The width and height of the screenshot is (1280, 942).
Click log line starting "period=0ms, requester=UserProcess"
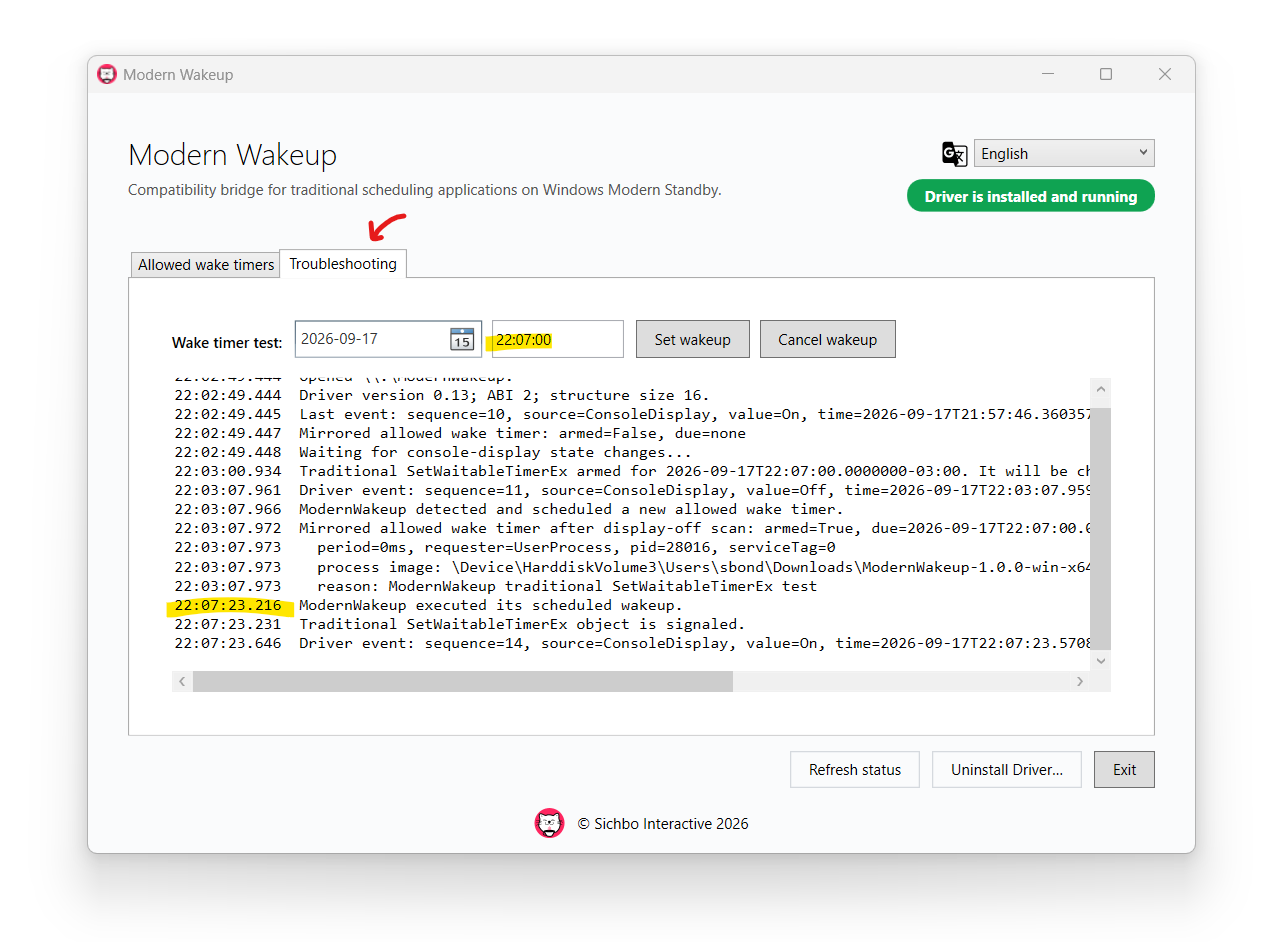[x=576, y=548]
